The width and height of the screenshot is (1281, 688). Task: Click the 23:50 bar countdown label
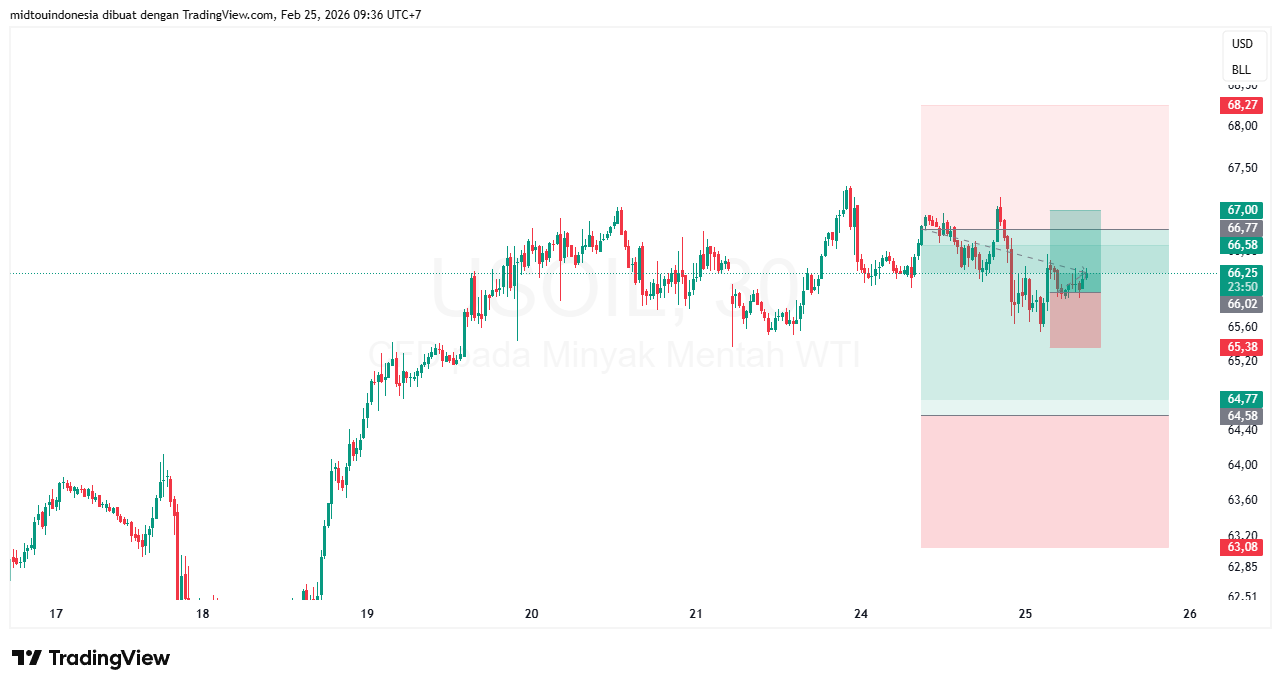[1242, 286]
